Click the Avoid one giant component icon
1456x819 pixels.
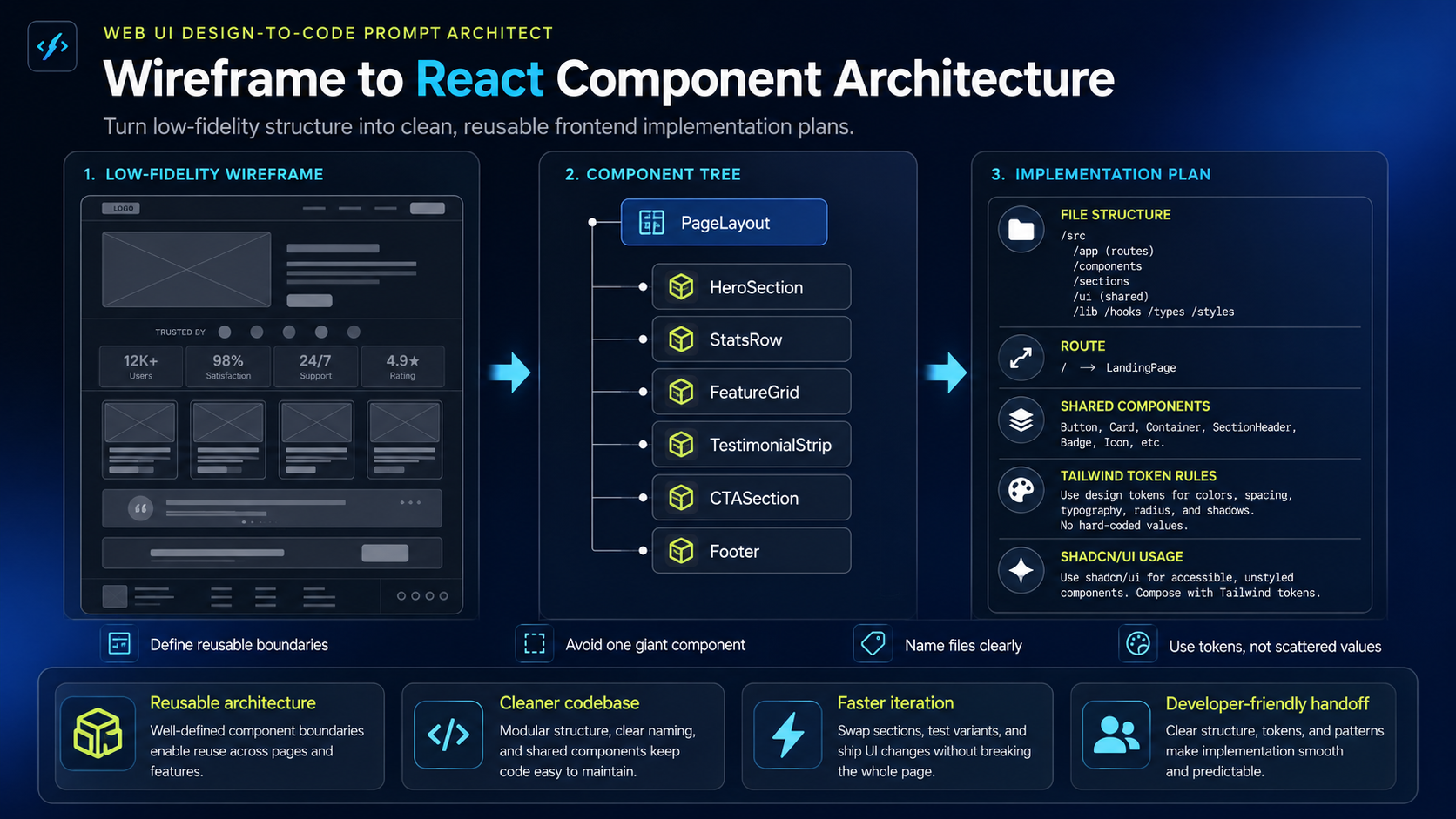[x=535, y=644]
